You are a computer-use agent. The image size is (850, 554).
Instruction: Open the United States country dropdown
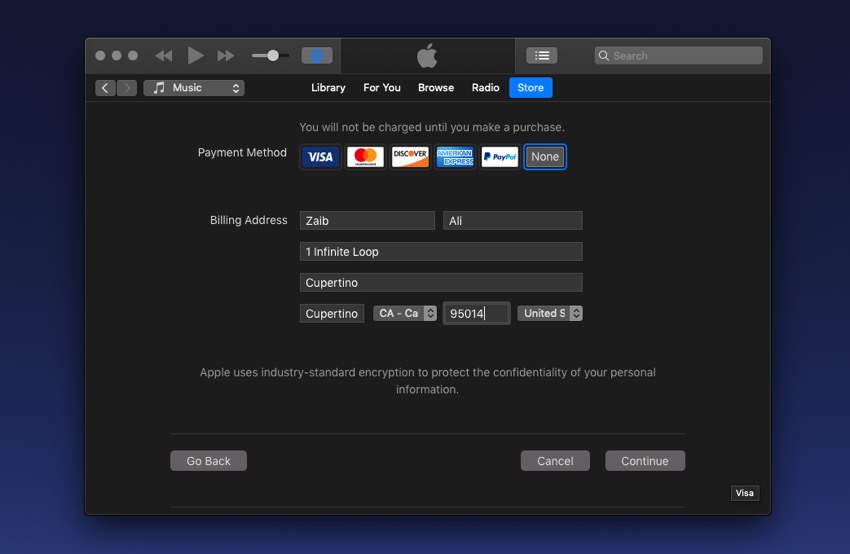pos(550,313)
